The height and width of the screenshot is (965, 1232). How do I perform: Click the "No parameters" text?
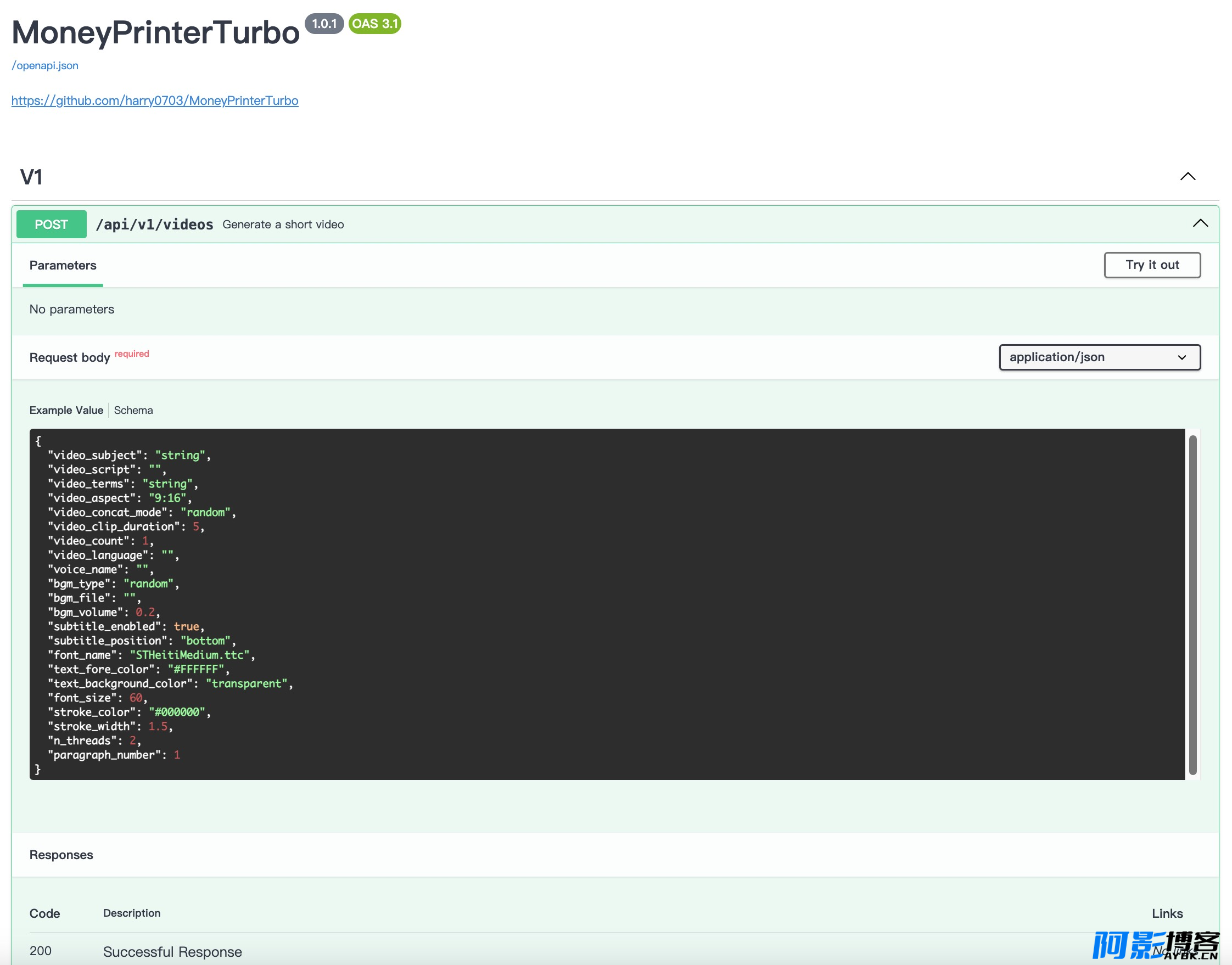click(72, 309)
